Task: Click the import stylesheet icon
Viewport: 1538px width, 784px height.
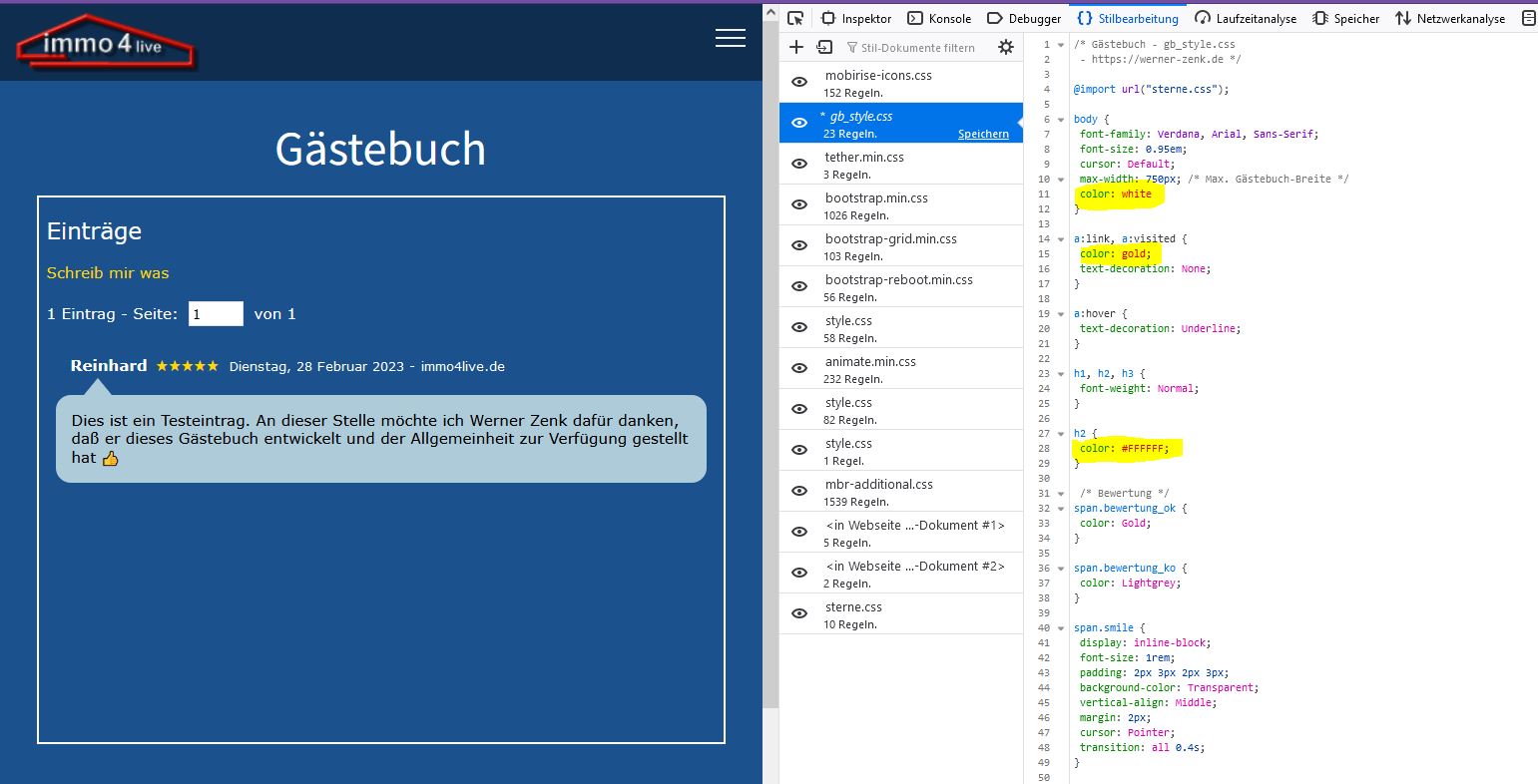Action: click(824, 47)
